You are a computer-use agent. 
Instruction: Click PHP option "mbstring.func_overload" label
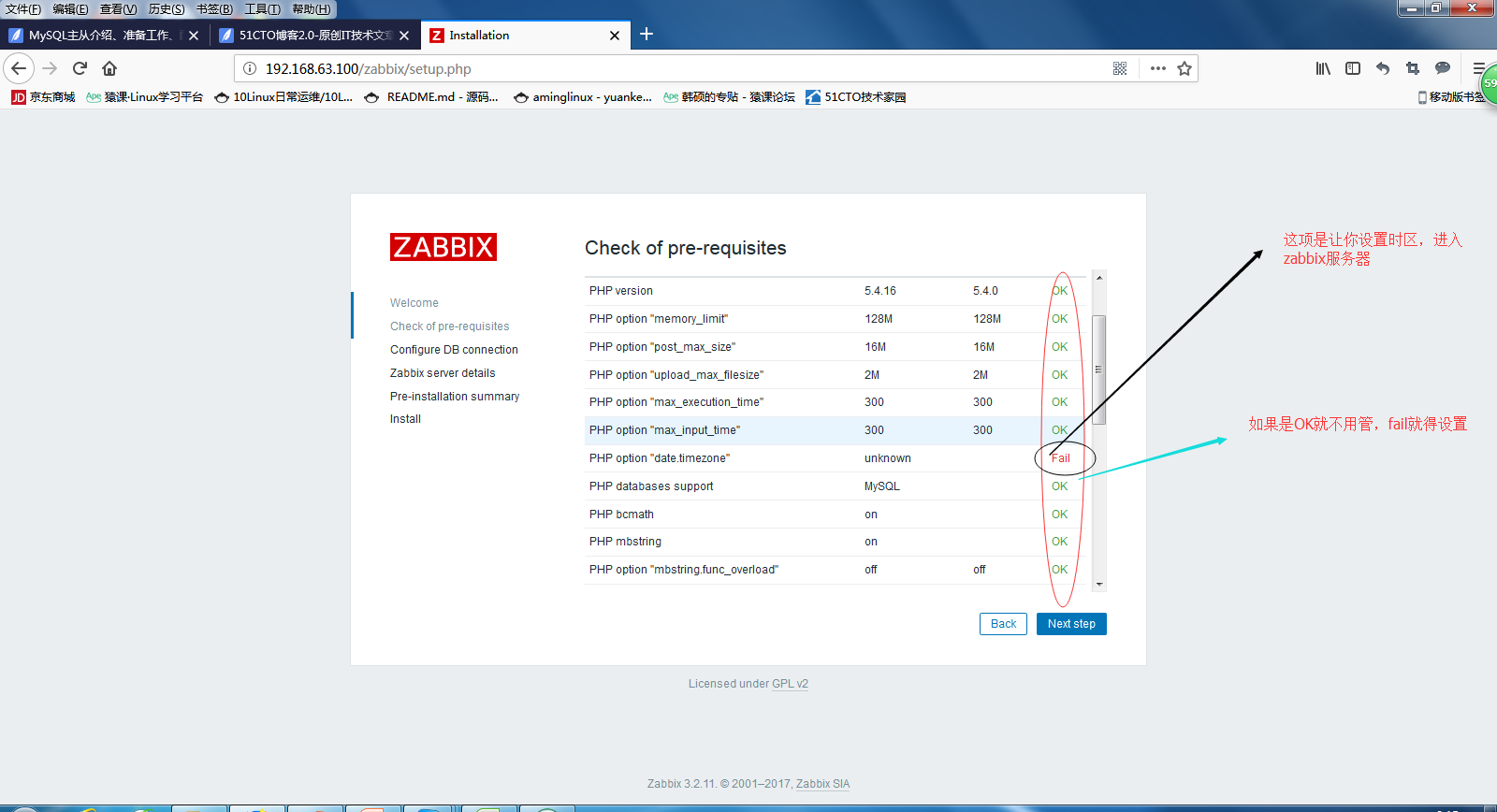684,570
